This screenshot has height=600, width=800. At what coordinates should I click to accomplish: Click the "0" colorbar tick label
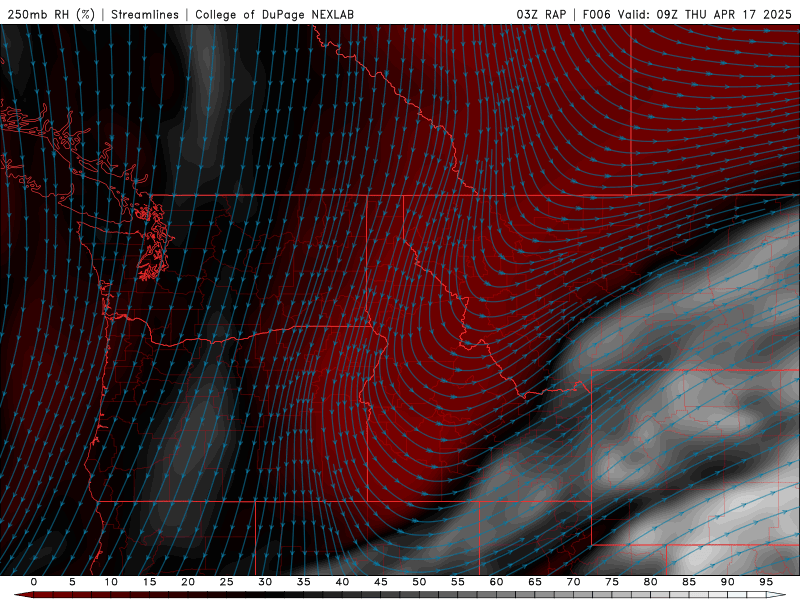click(x=34, y=582)
